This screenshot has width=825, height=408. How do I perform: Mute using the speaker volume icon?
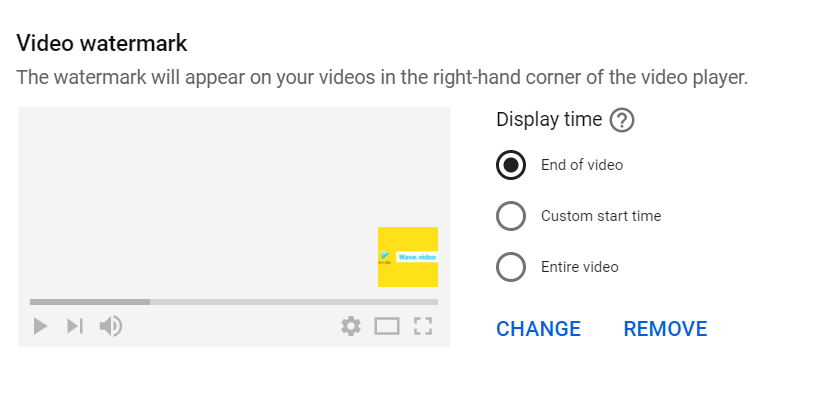111,326
